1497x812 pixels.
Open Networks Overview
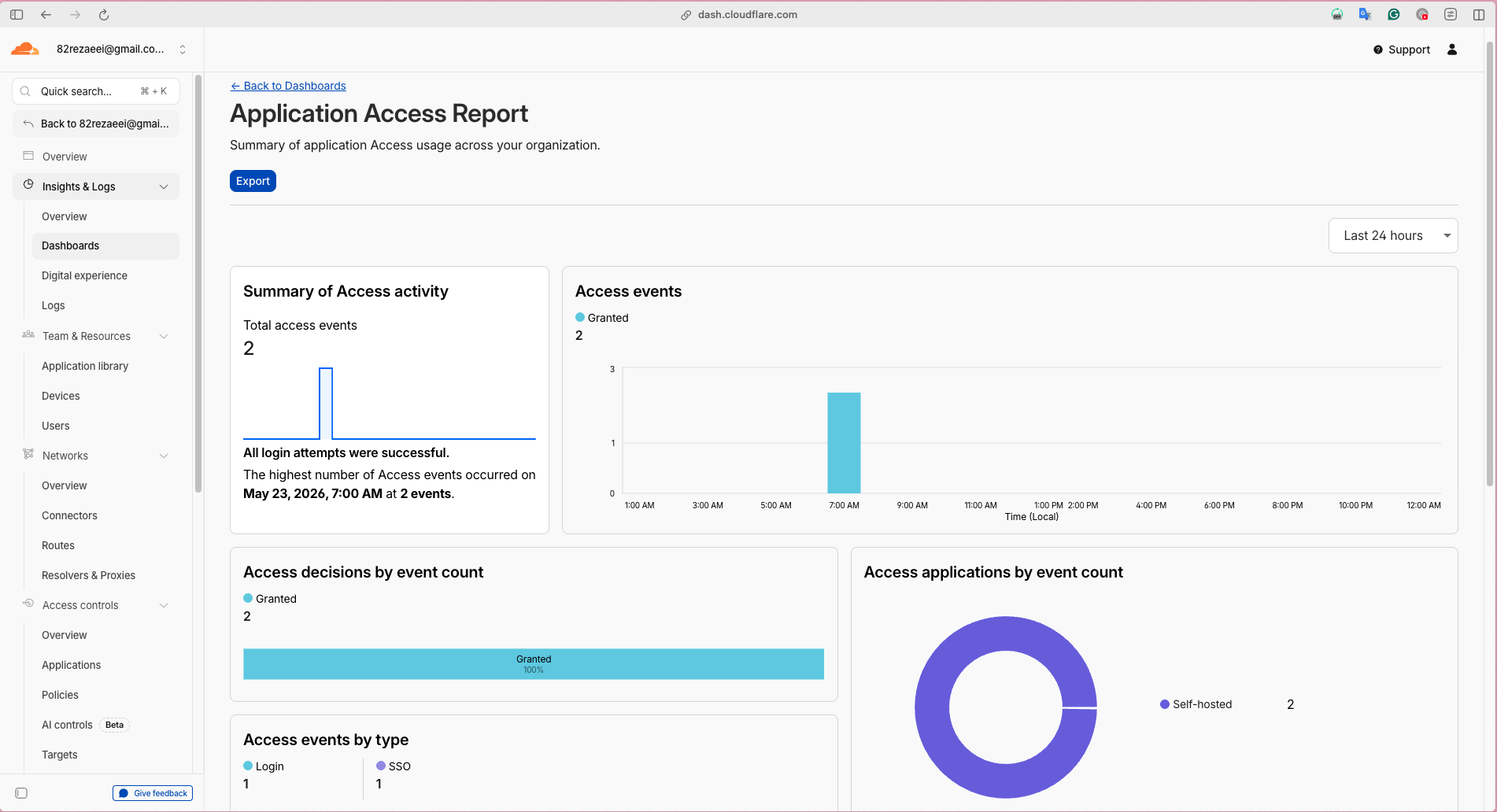pyautogui.click(x=105, y=485)
